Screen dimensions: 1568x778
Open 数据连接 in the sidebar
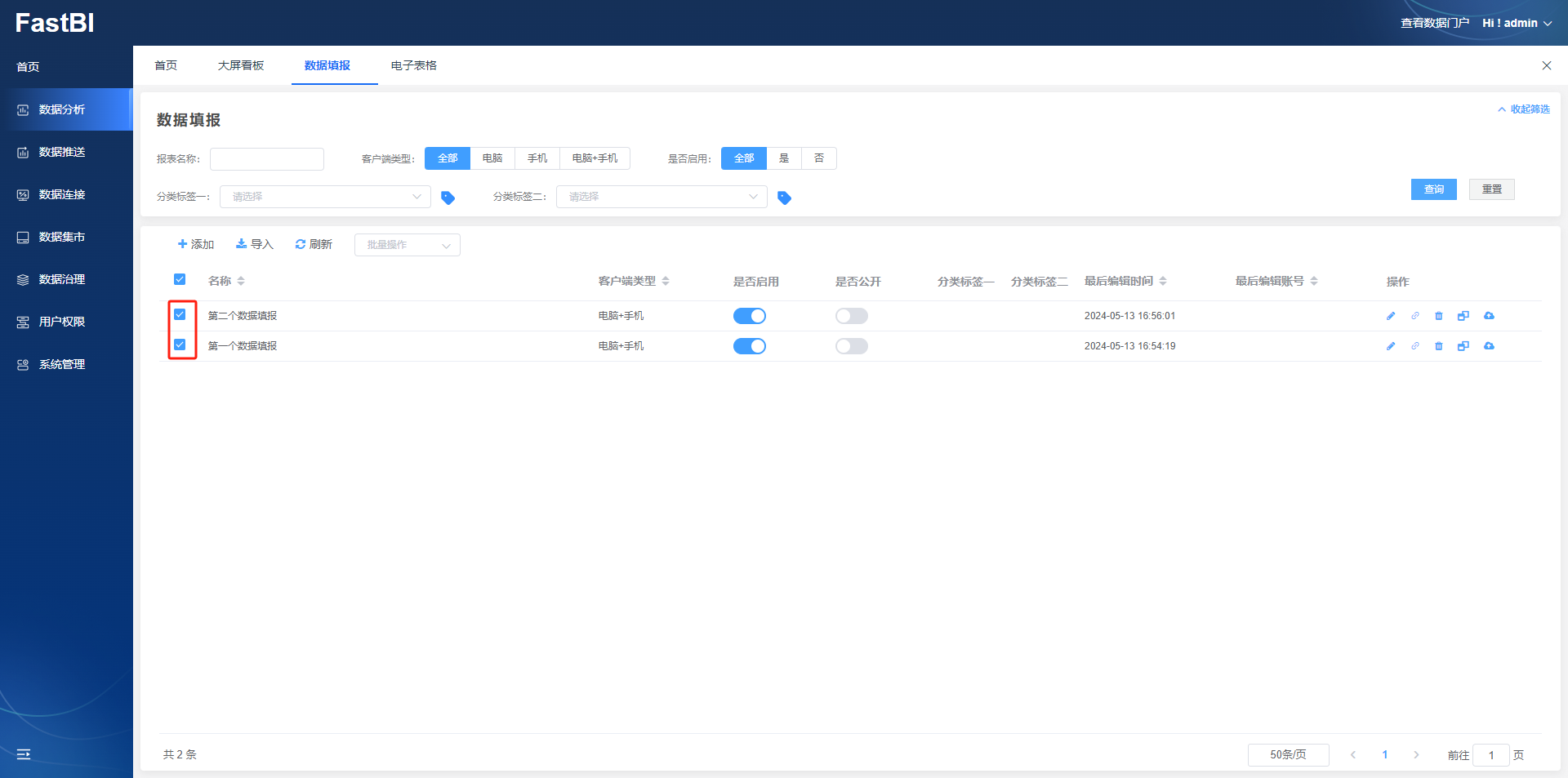(x=65, y=194)
